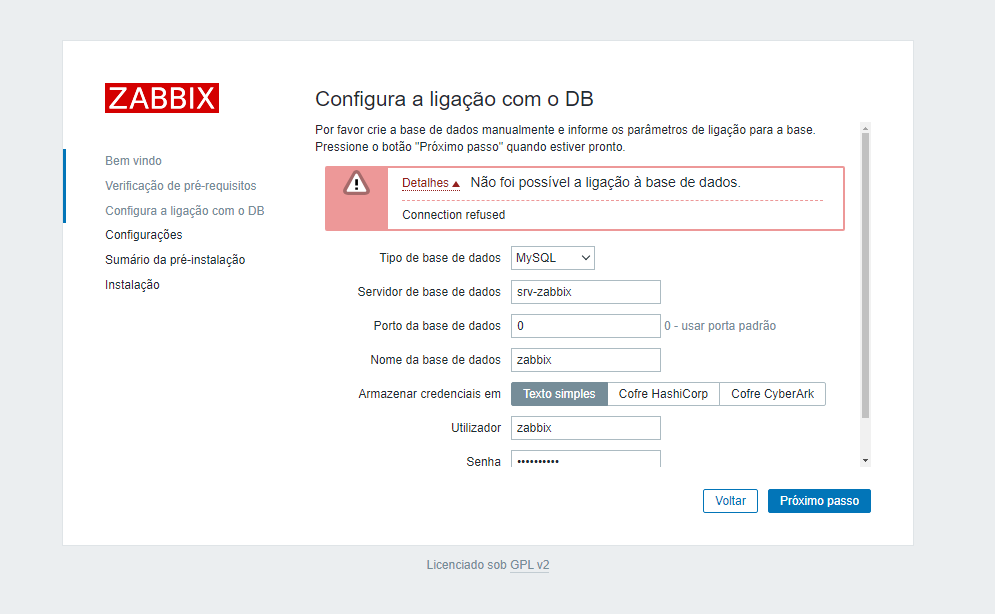Click the Senha password field
The height and width of the screenshot is (614, 995).
tap(586, 459)
